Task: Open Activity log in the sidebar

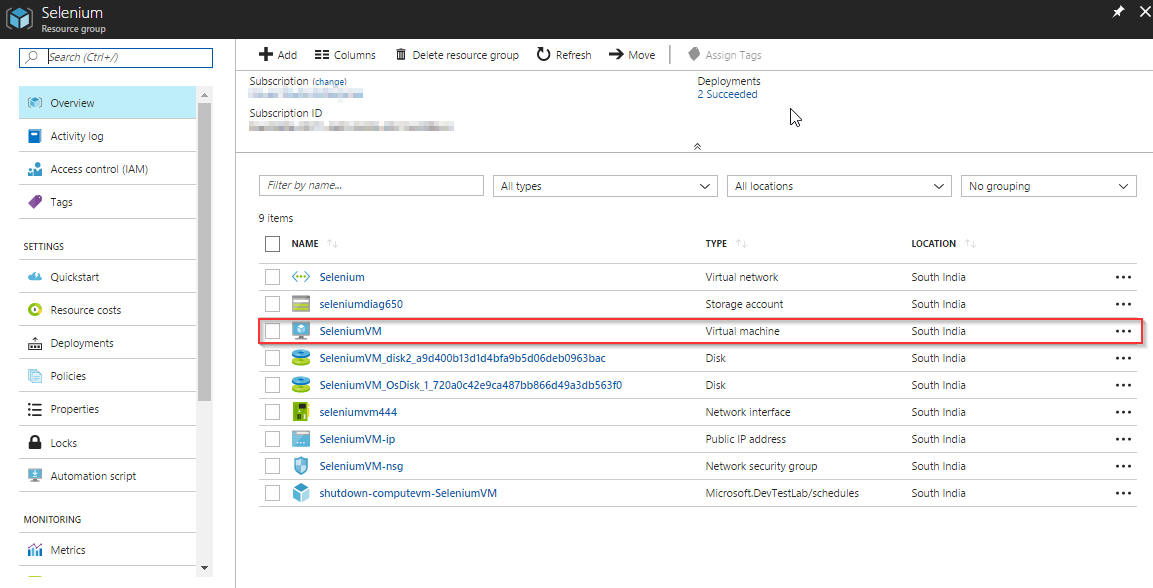Action: [107, 136]
